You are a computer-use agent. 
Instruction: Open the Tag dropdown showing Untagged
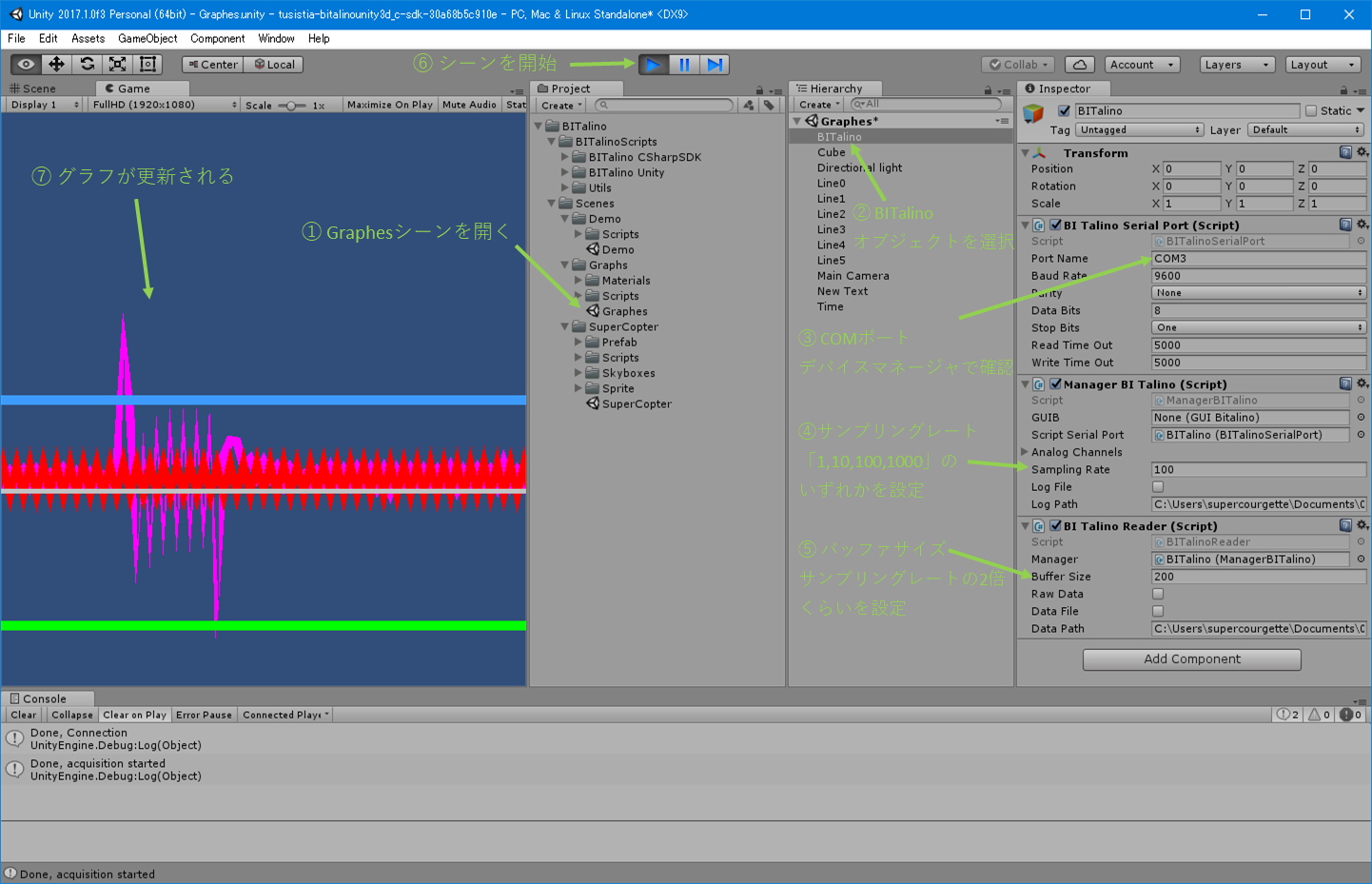pos(1141,130)
